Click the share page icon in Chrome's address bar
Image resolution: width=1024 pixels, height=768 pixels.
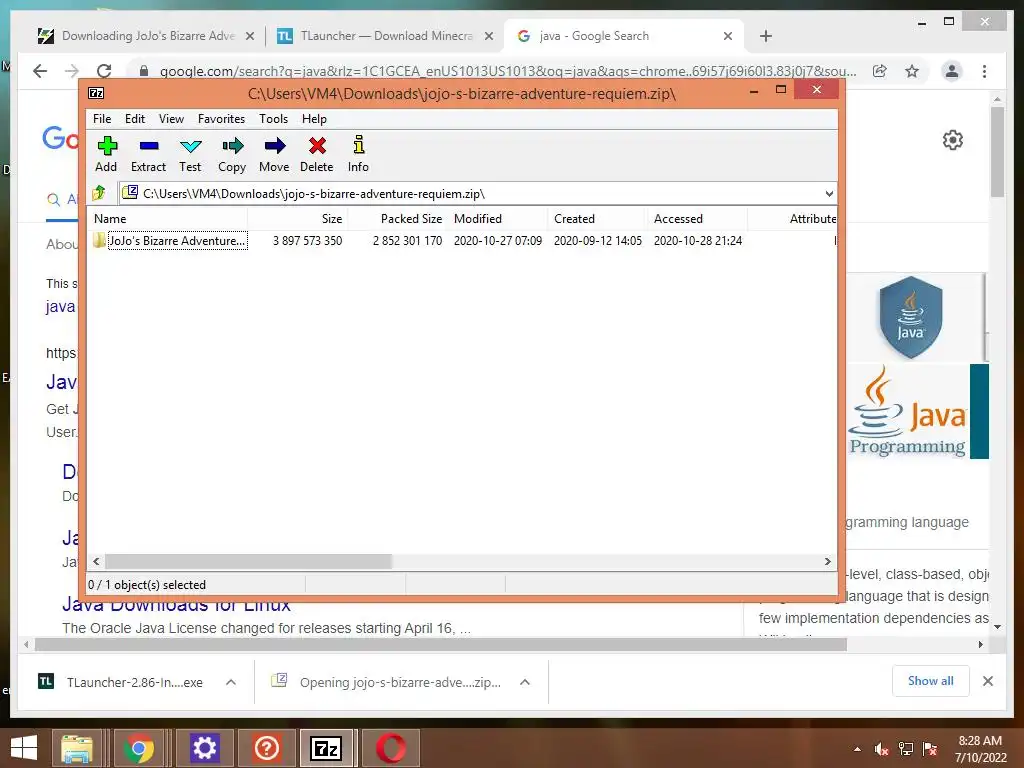(x=880, y=71)
